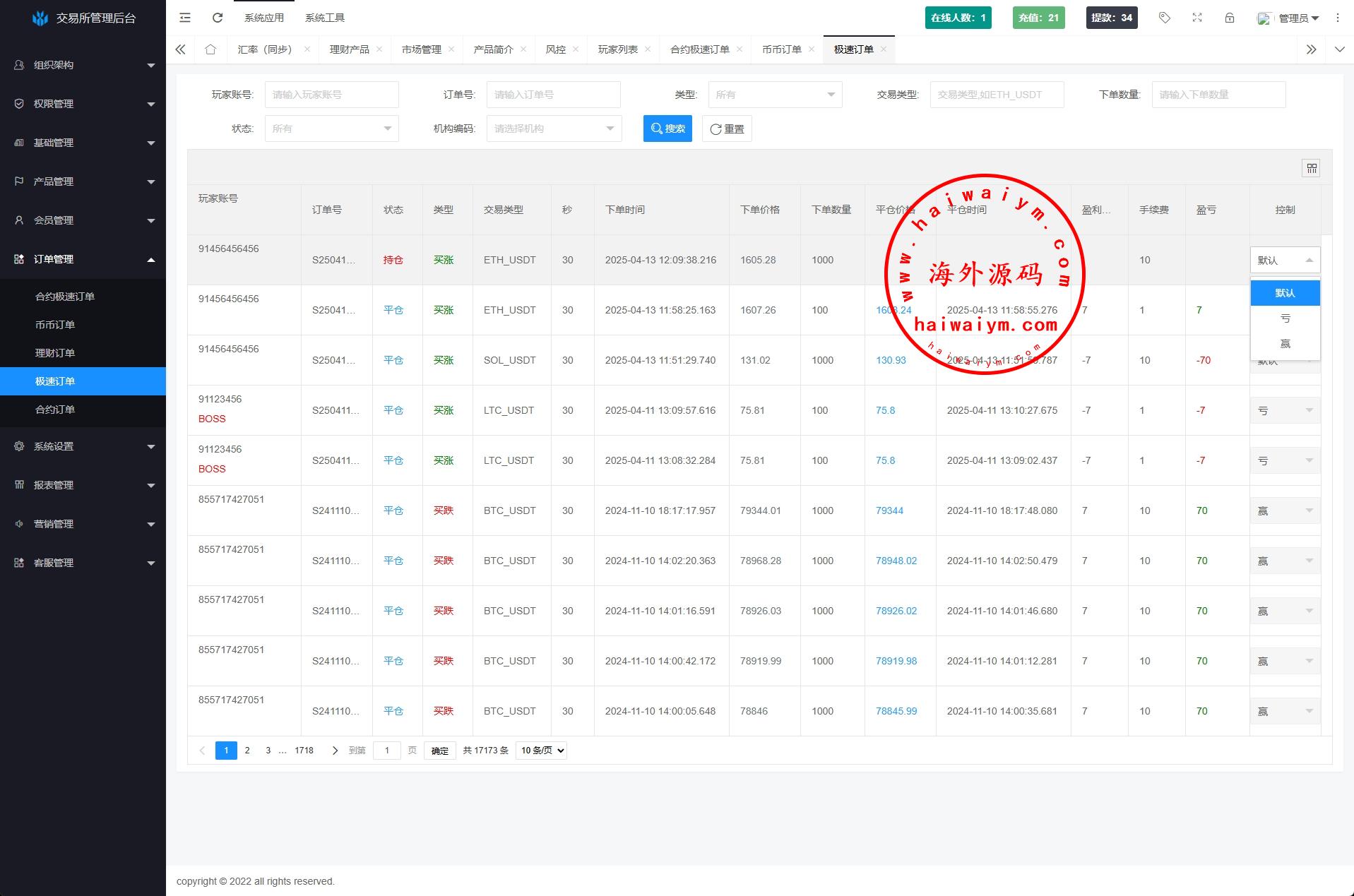Open 合约极速订单 in sidebar submenu

(x=65, y=297)
